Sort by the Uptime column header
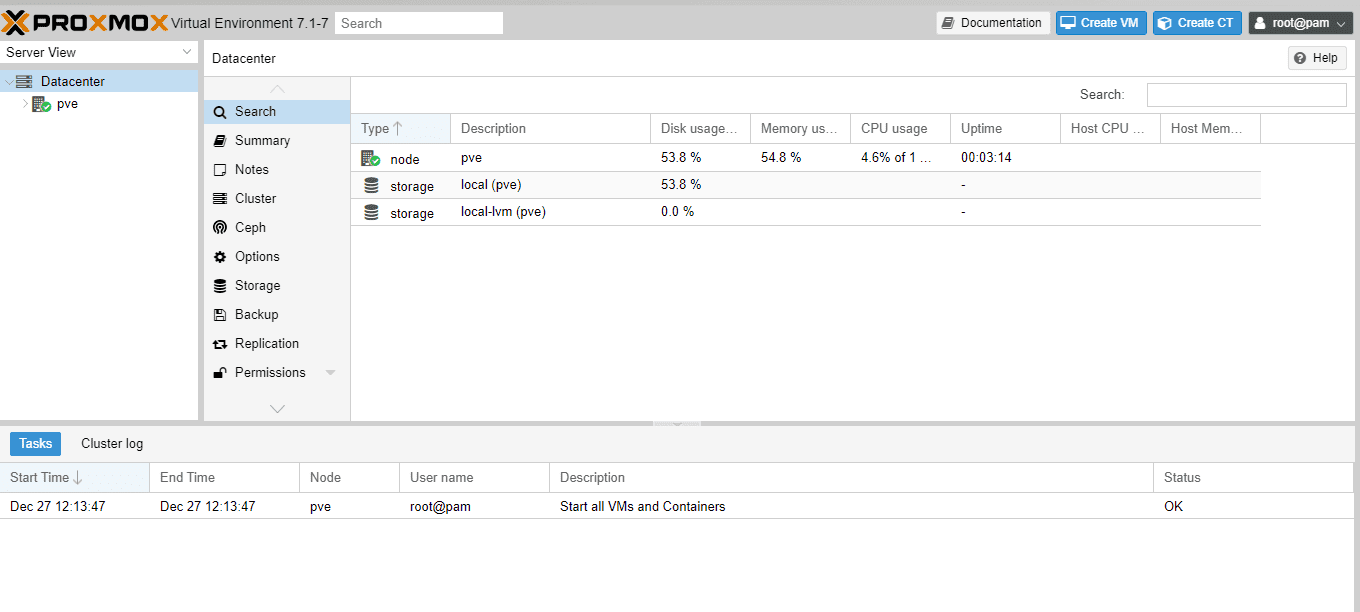1360x612 pixels. click(x=1005, y=129)
